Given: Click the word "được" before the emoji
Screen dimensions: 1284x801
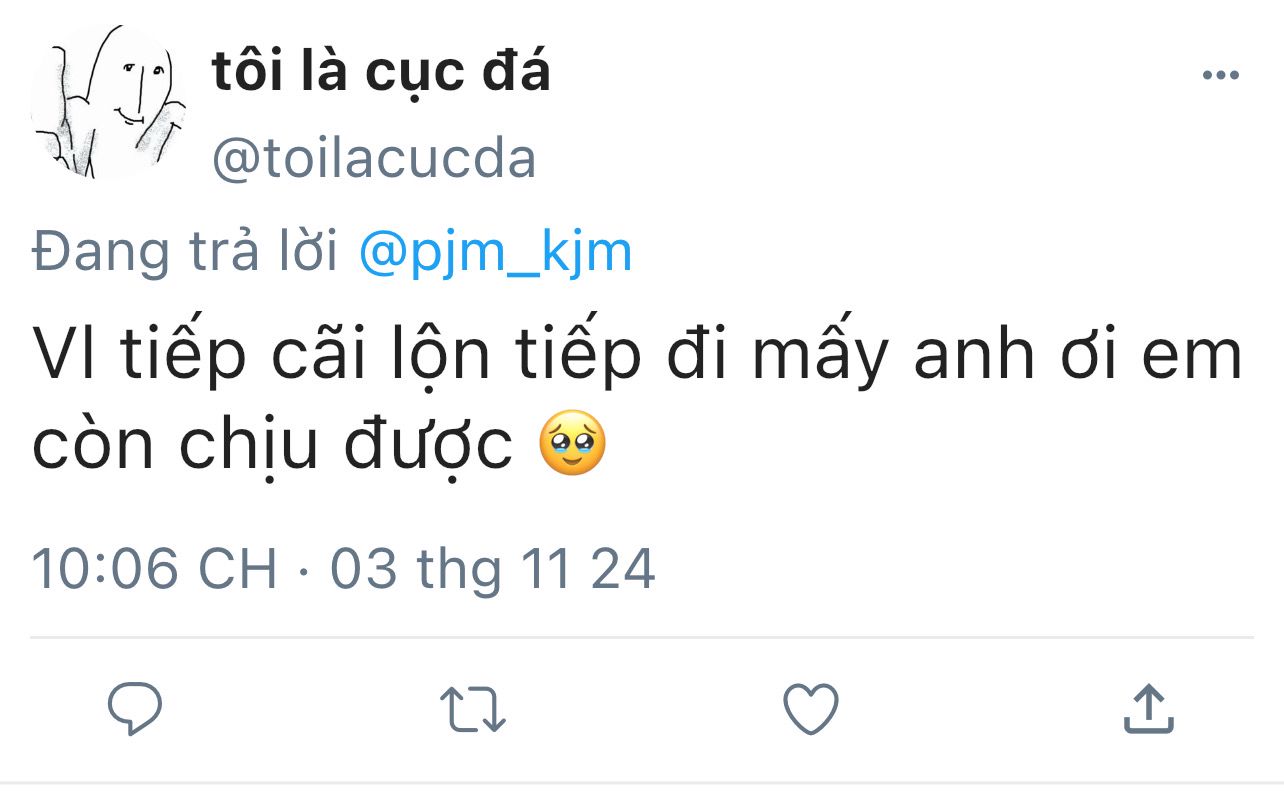Looking at the screenshot, I should tap(428, 443).
